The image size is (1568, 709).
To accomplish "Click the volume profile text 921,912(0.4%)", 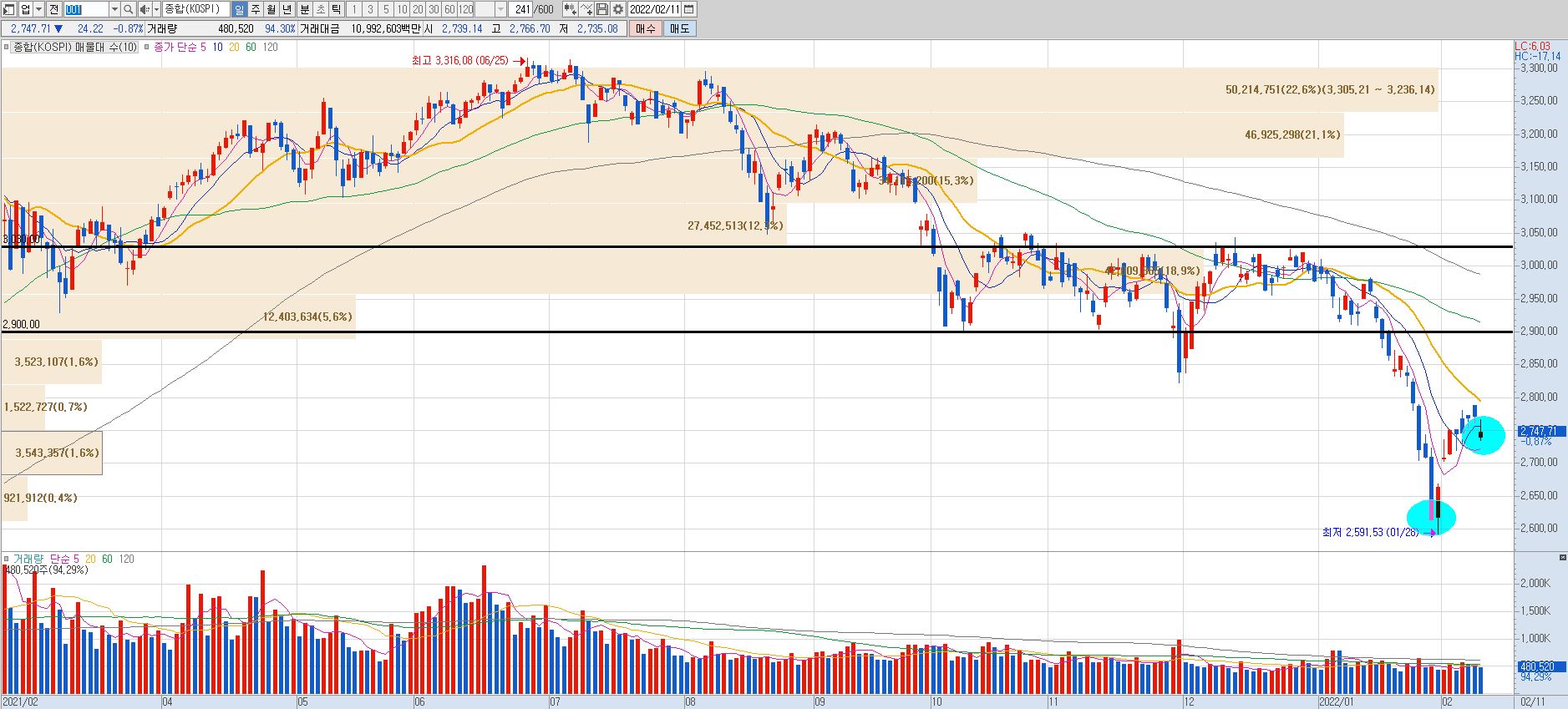I will 40,498.
